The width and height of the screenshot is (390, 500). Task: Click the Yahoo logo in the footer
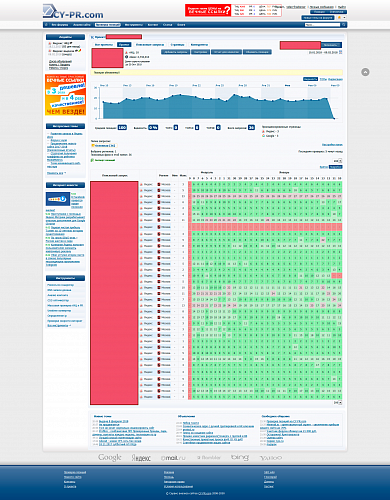click(271, 458)
